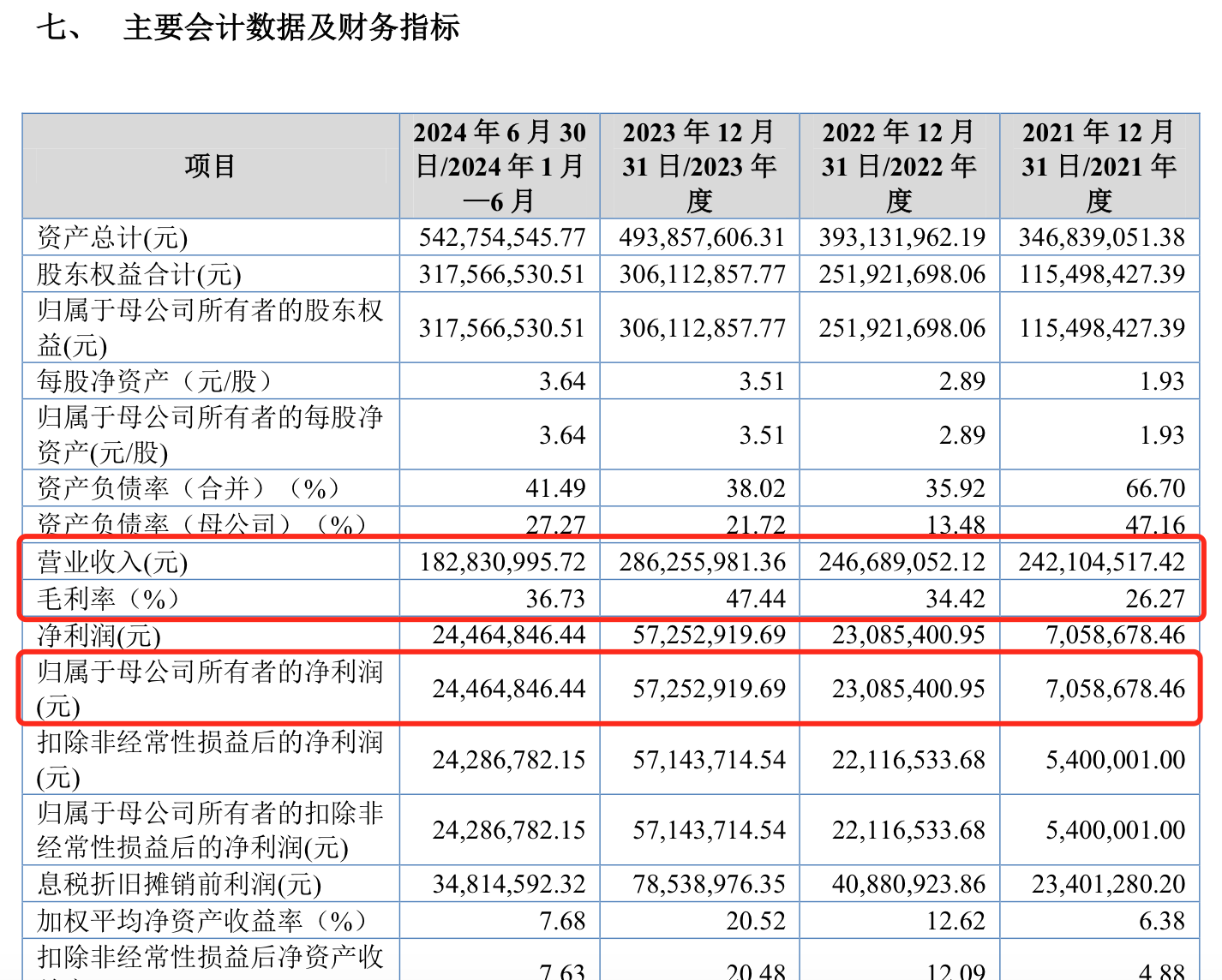Click the 2024年6月30日 column header

pyautogui.click(x=500, y=166)
